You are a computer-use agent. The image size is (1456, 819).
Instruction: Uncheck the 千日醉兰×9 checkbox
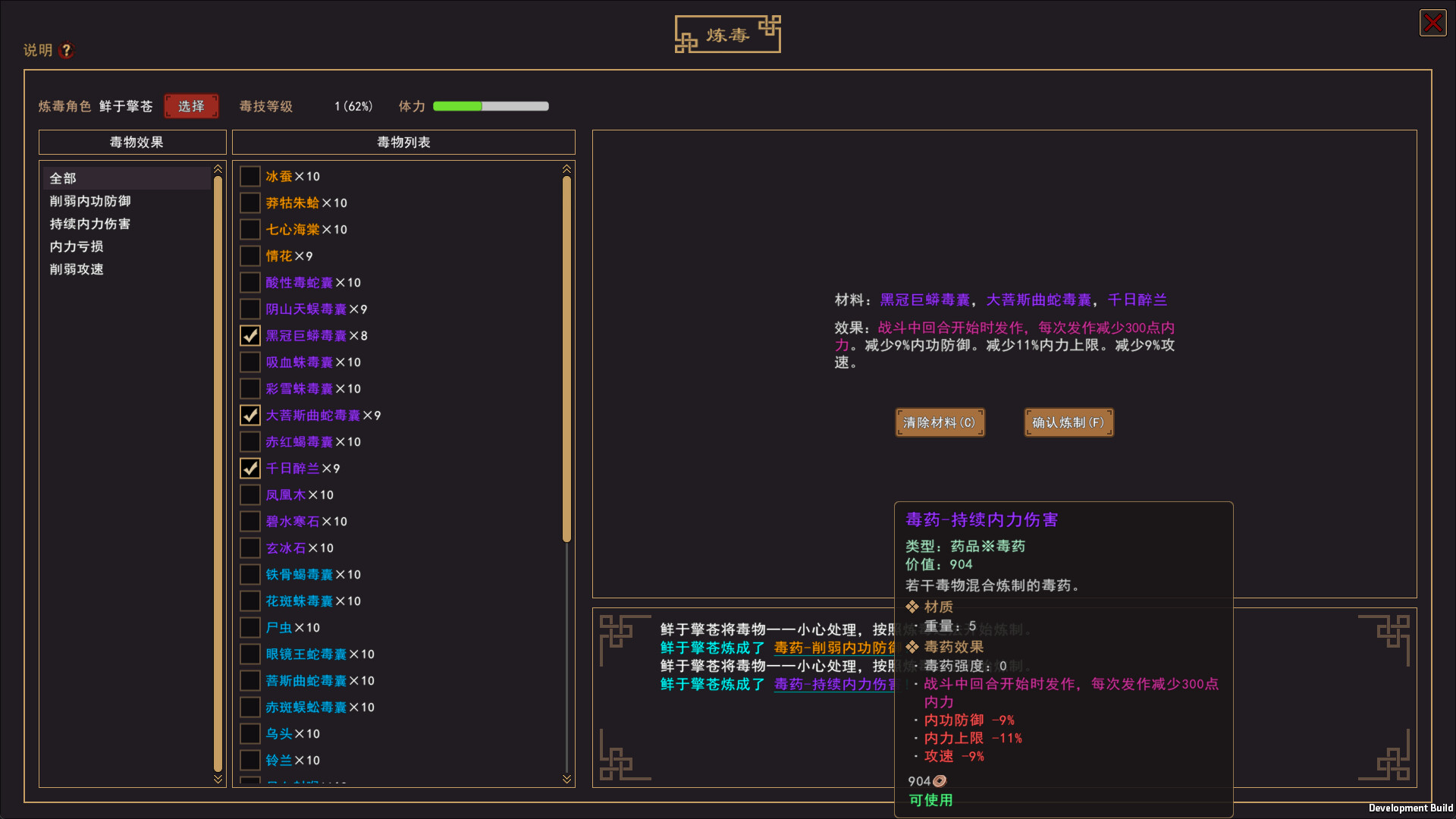250,468
